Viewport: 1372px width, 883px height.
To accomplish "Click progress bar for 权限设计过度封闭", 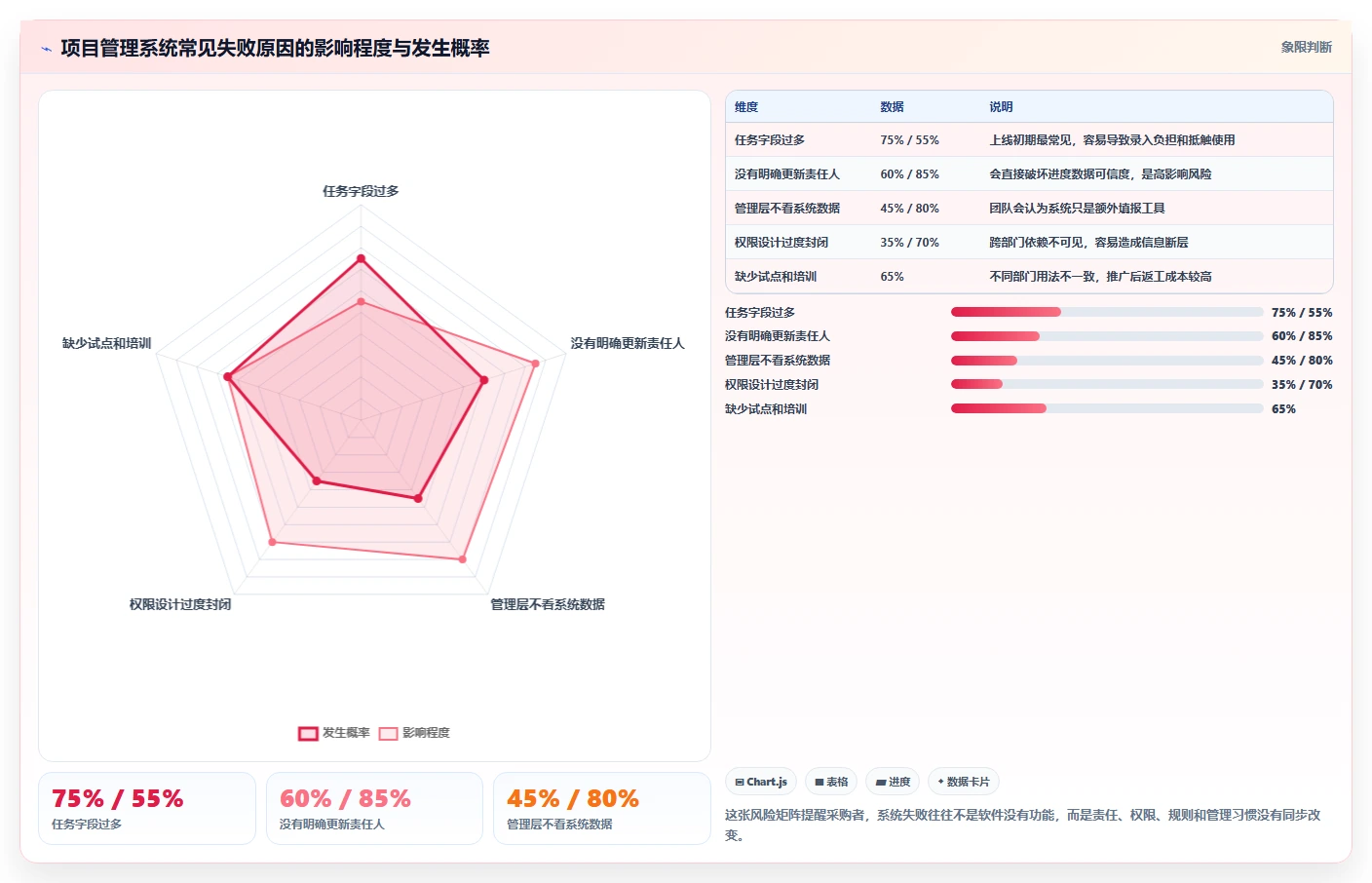I will 1107,384.
